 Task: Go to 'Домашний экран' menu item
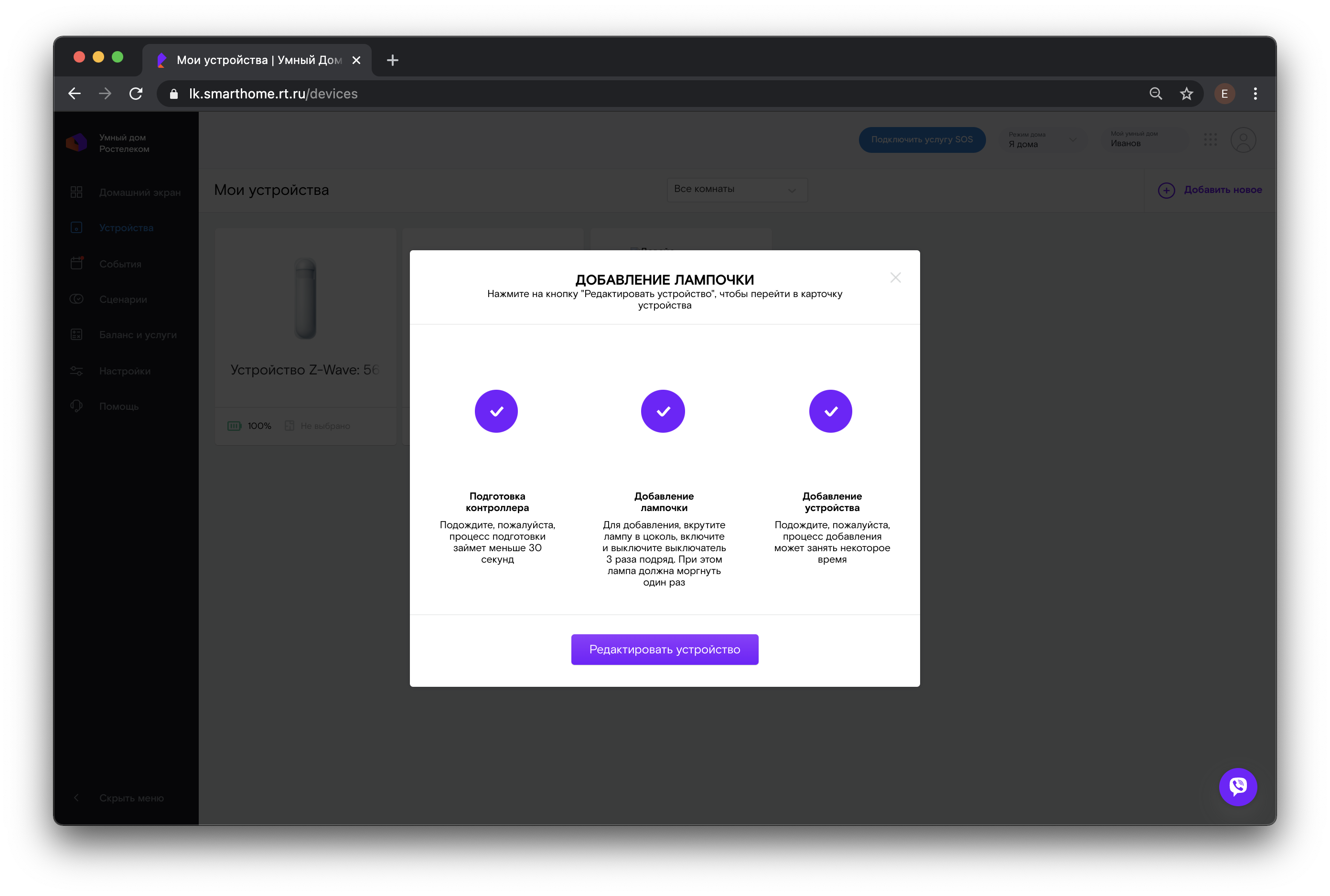pyautogui.click(x=139, y=192)
